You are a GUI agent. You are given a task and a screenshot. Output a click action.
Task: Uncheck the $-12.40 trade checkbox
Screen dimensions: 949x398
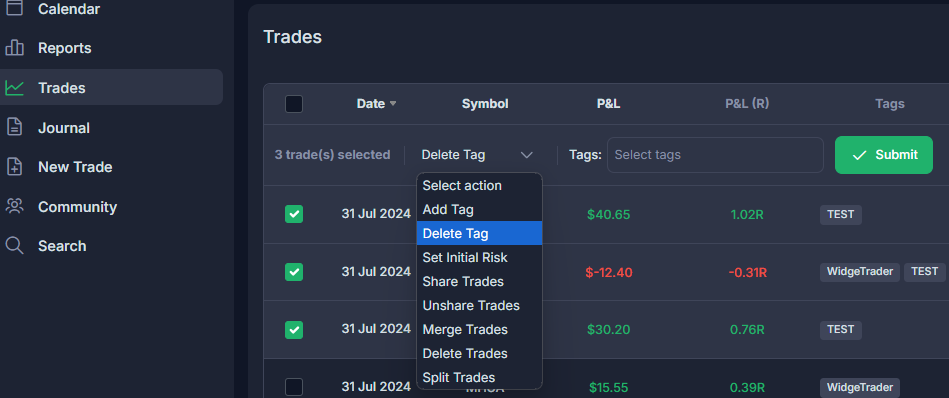tap(294, 272)
